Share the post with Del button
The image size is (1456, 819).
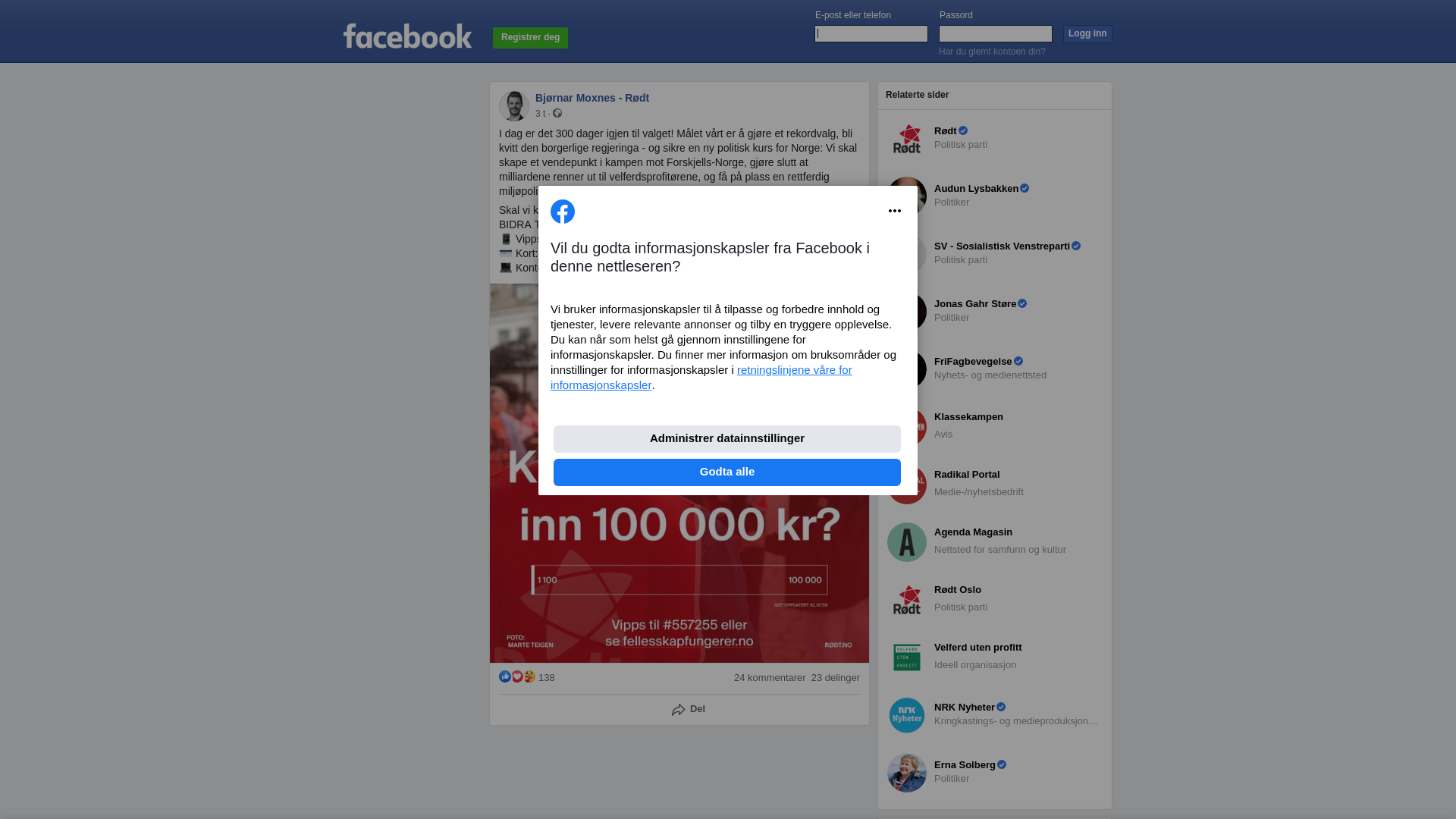(689, 710)
